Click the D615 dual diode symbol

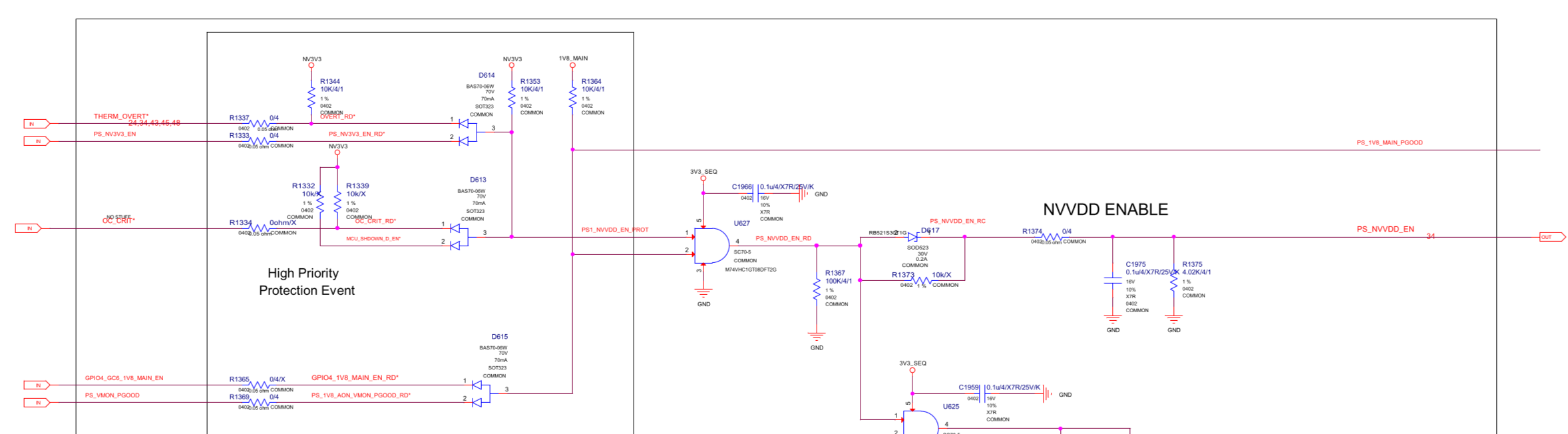point(479,393)
